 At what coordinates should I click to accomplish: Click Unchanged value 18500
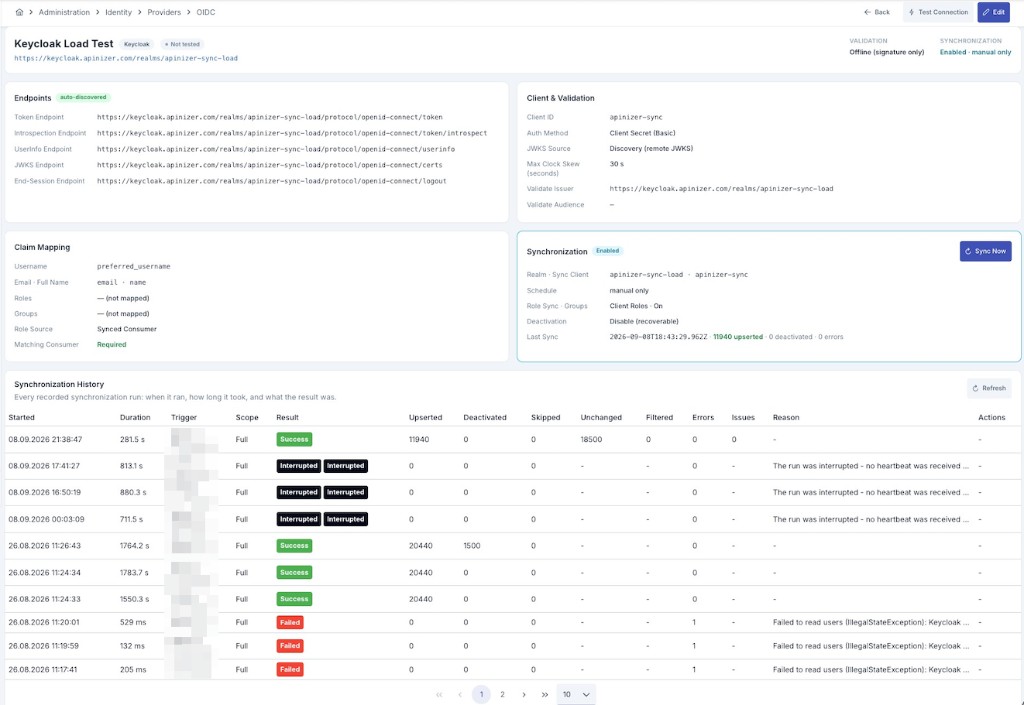click(591, 439)
